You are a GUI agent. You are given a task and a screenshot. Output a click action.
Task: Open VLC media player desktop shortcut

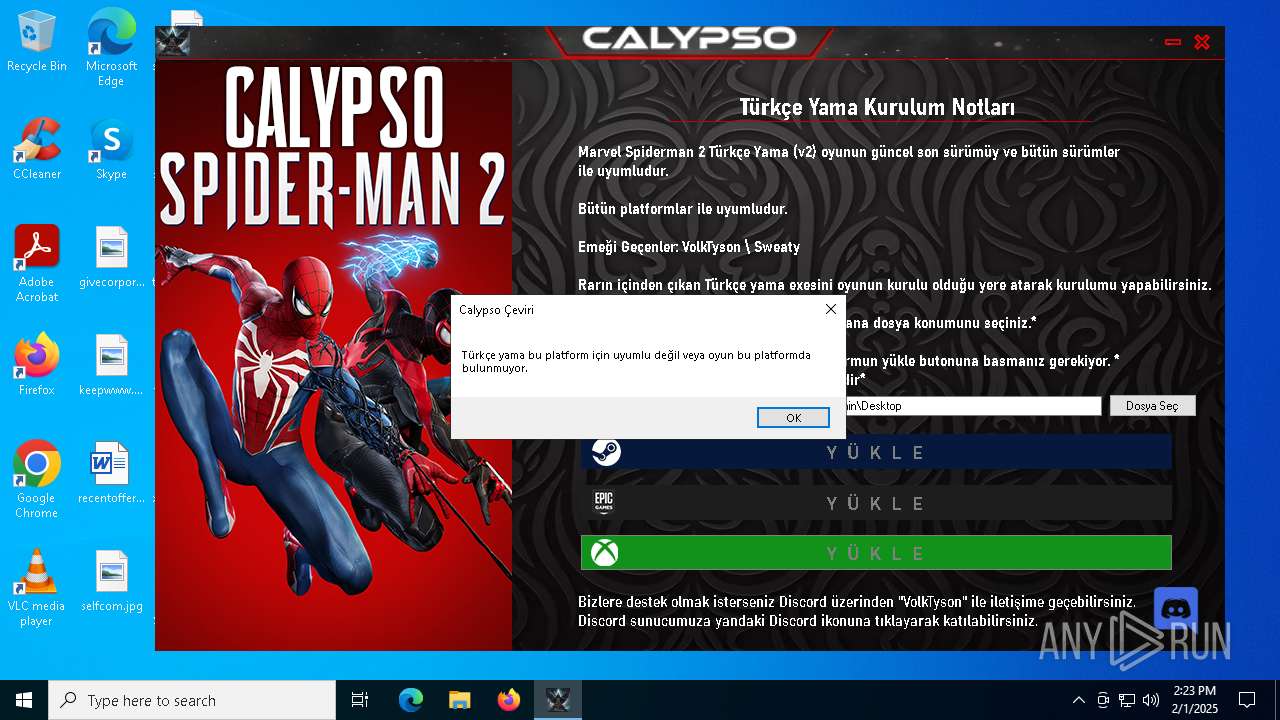[x=37, y=588]
